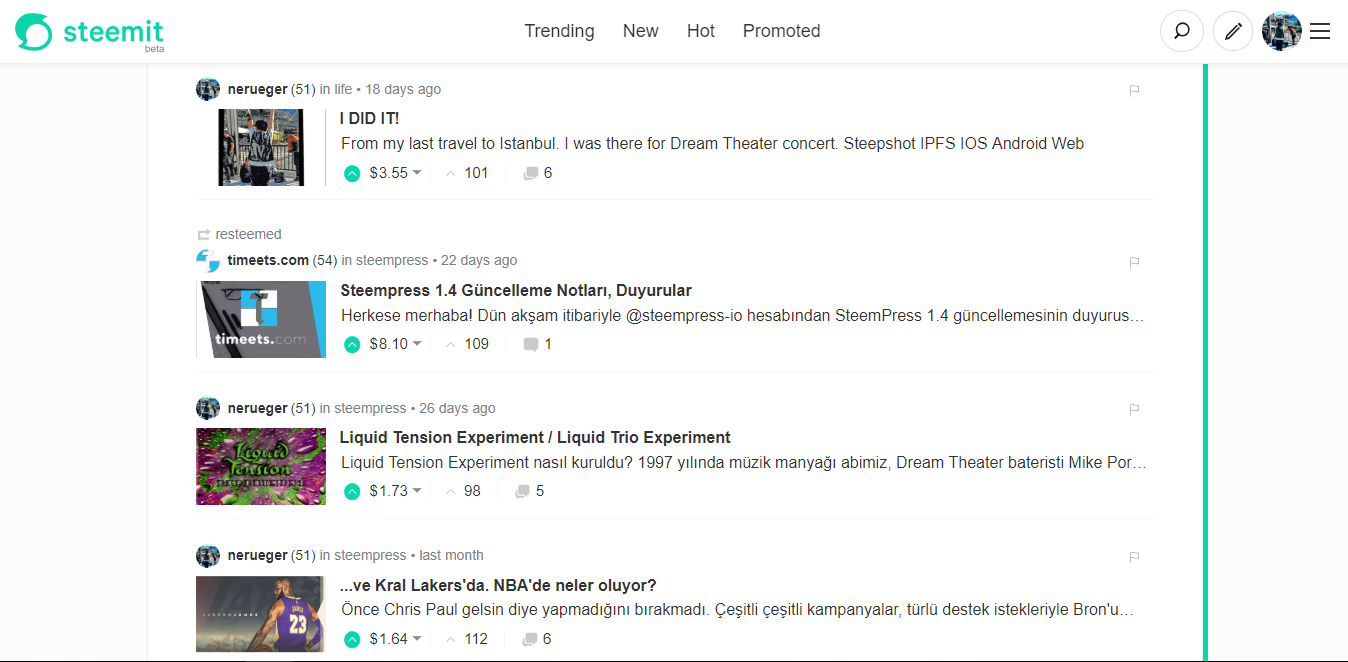The image size is (1348, 662).
Task: Upvote the Liquid Tension Experiment post
Action: pos(352,491)
